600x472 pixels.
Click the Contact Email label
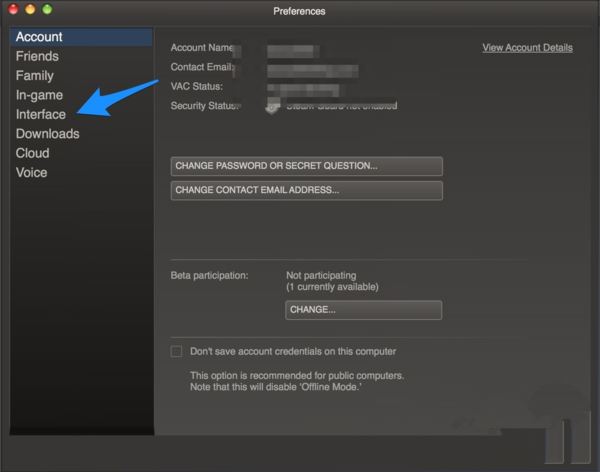tap(202, 67)
